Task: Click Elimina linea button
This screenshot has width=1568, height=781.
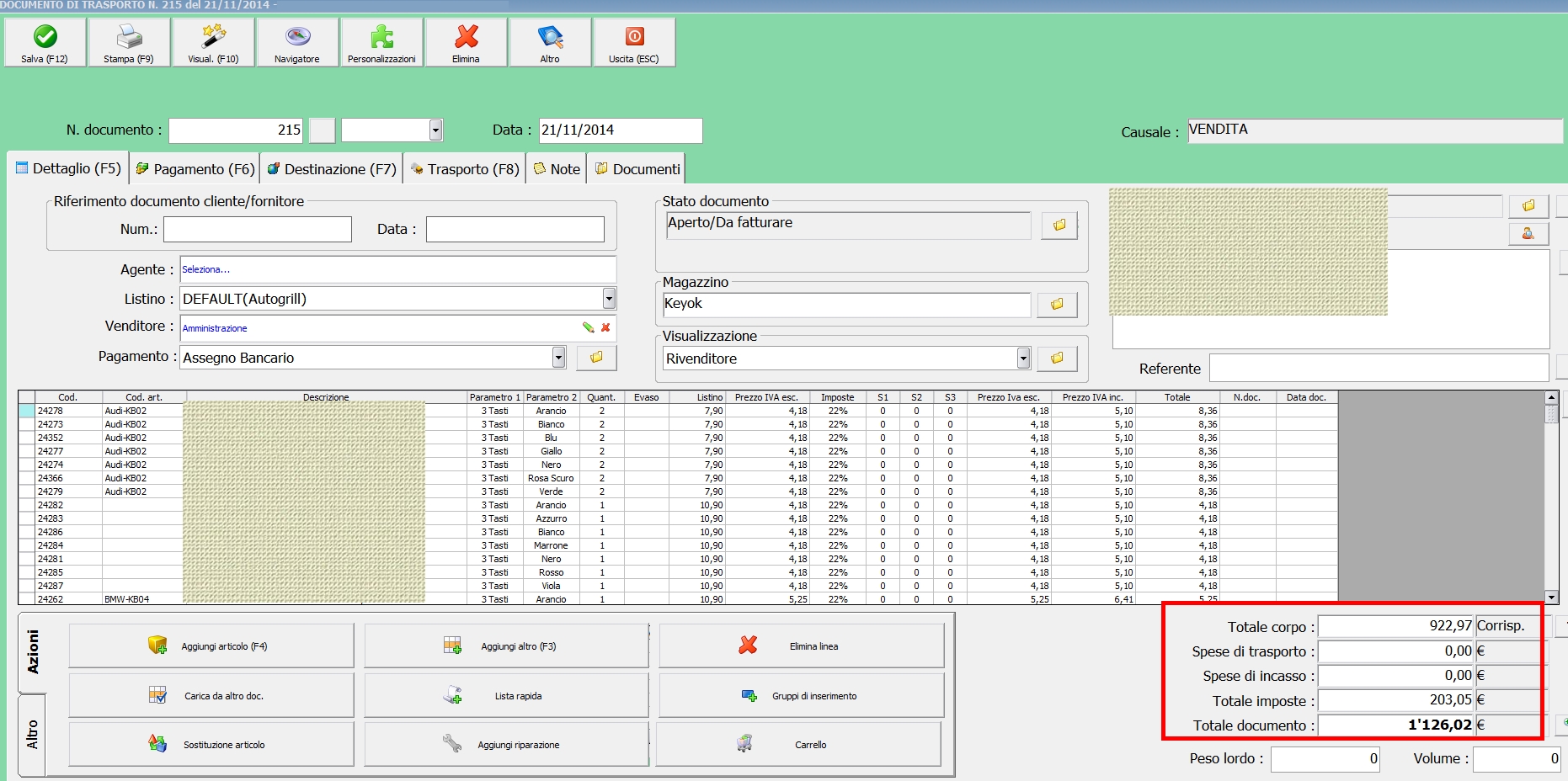Action: coord(802,646)
